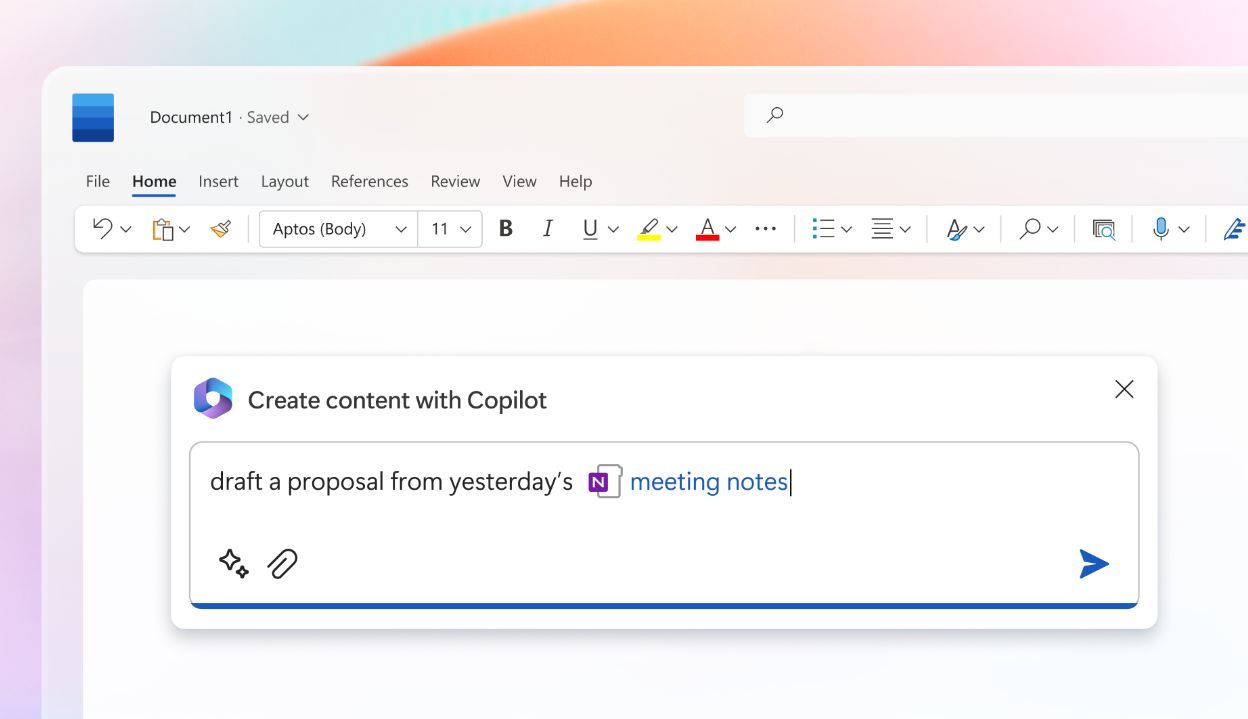This screenshot has height=719, width=1248.
Task: Click the Undo icon
Action: tap(102, 228)
